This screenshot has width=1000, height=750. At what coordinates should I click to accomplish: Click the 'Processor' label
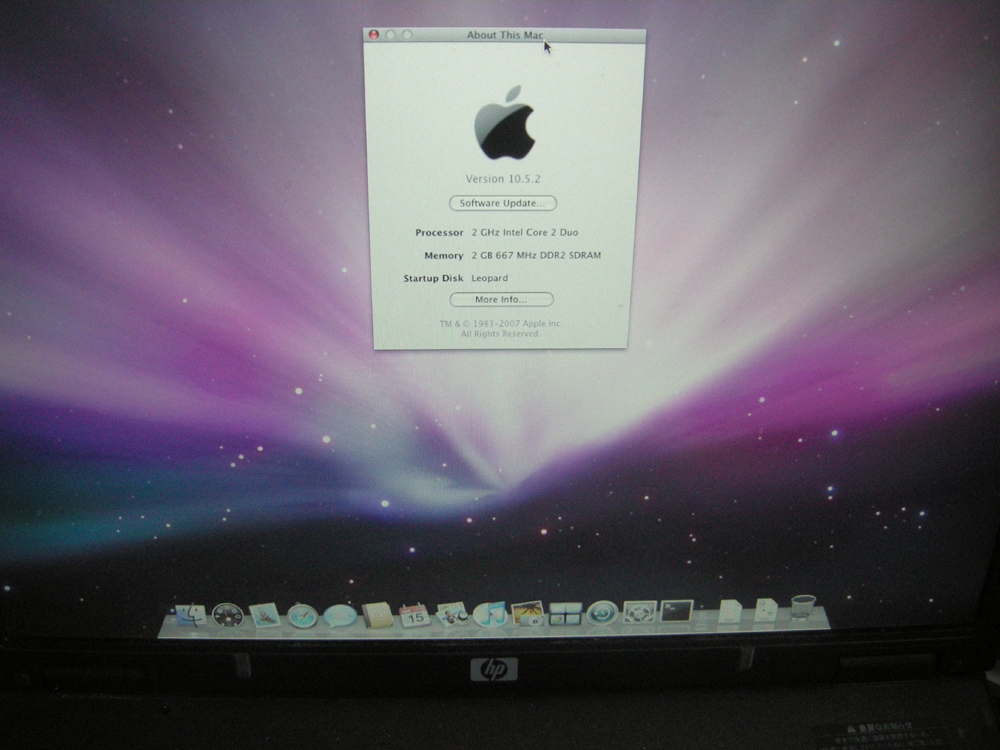439,233
